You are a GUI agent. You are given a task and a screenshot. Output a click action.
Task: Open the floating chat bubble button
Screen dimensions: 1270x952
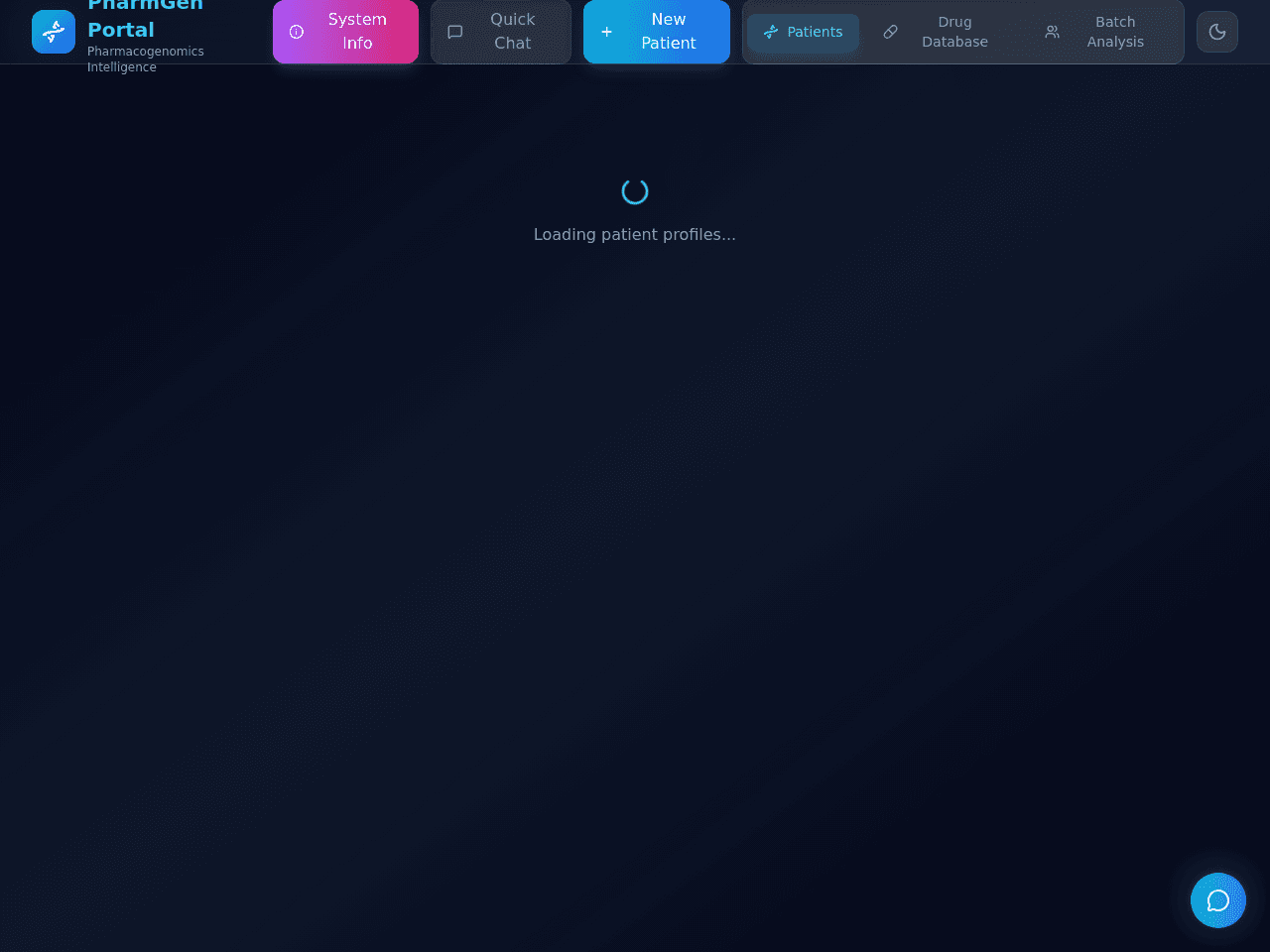[x=1218, y=900]
